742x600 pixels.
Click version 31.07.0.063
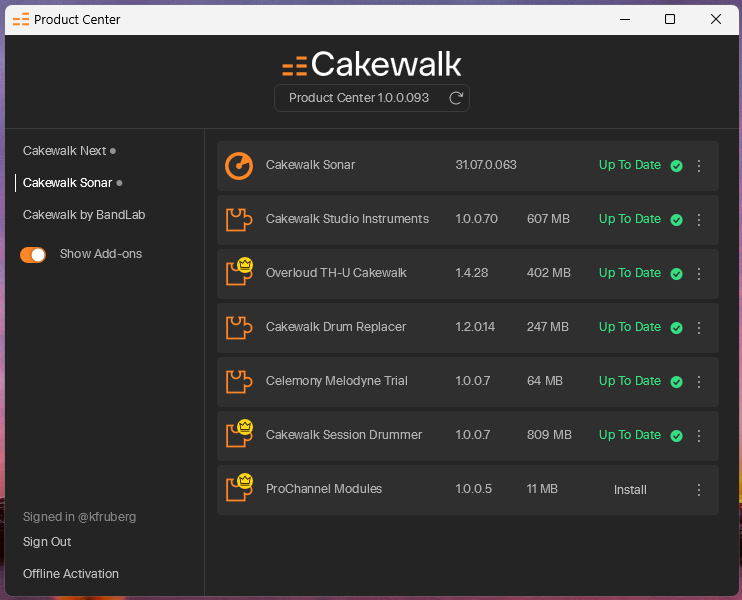tap(486, 165)
